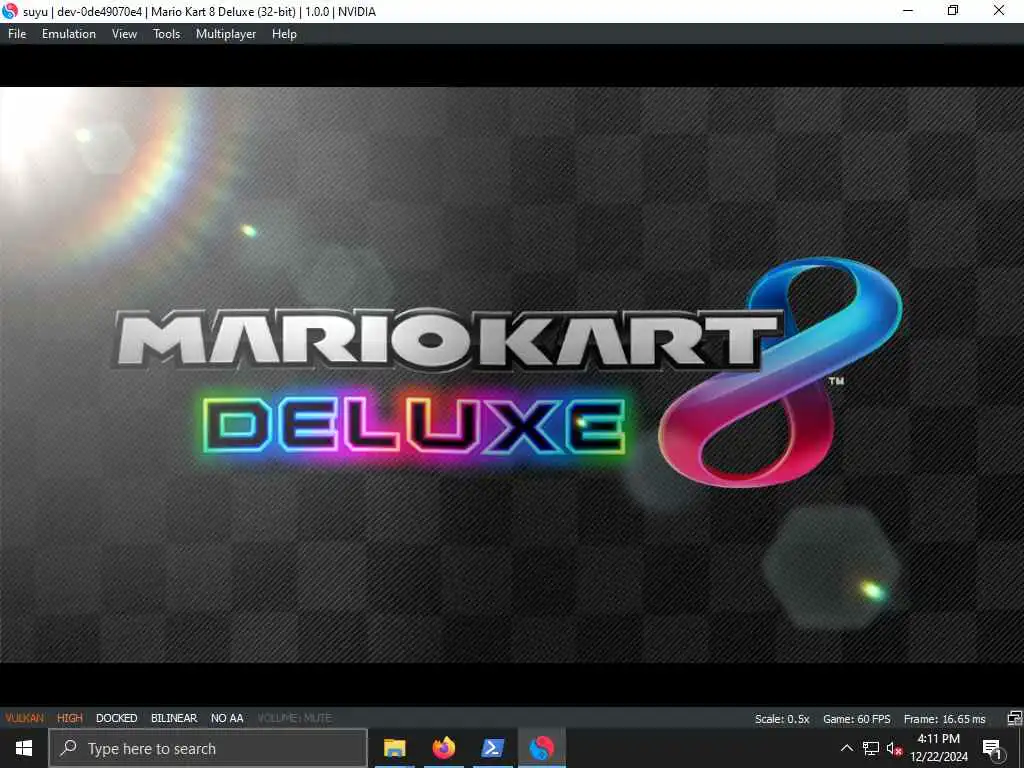Show hidden system tray icons

coord(846,748)
